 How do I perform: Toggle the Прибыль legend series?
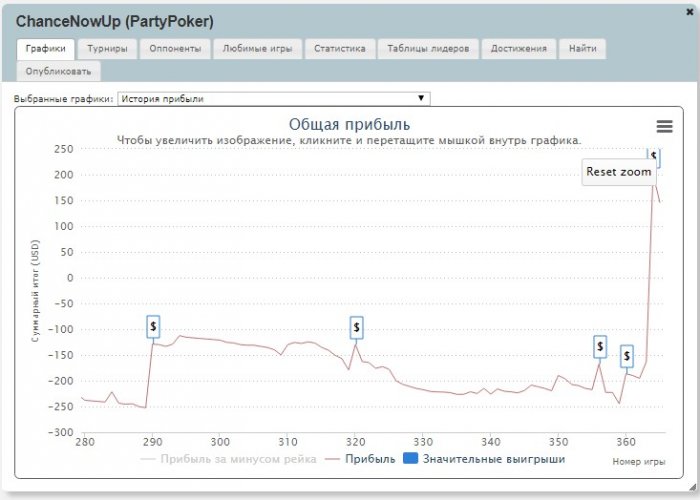(x=360, y=459)
